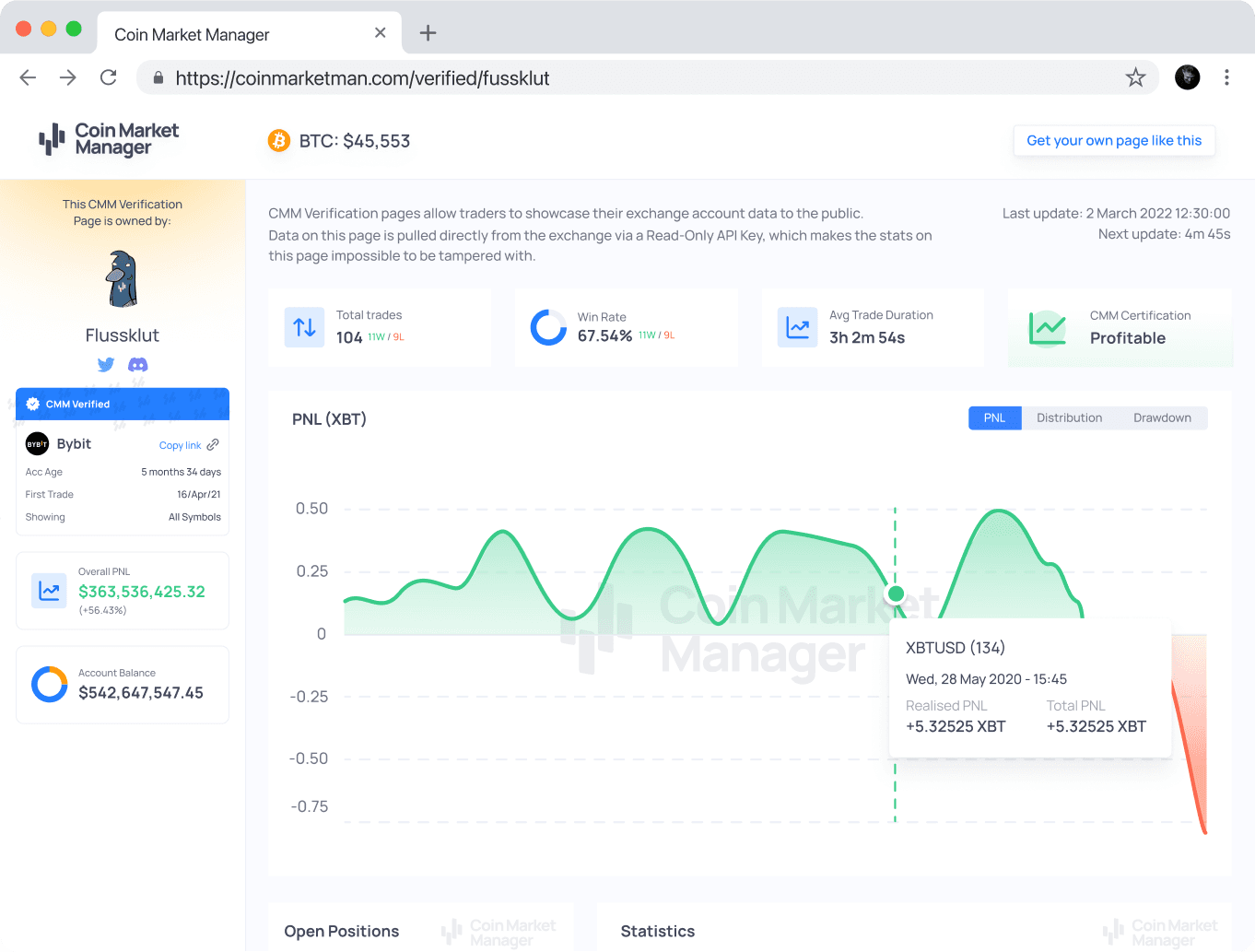Click the -0.75 y-axis label

click(x=310, y=806)
